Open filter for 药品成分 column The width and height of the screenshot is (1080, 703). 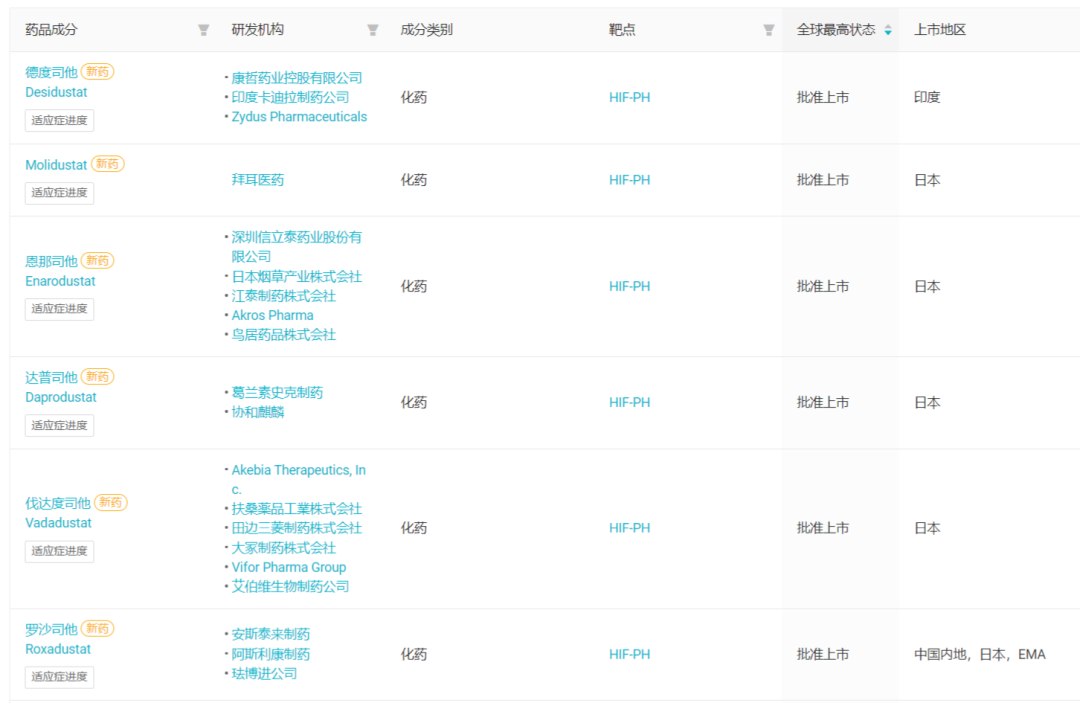pos(203,30)
